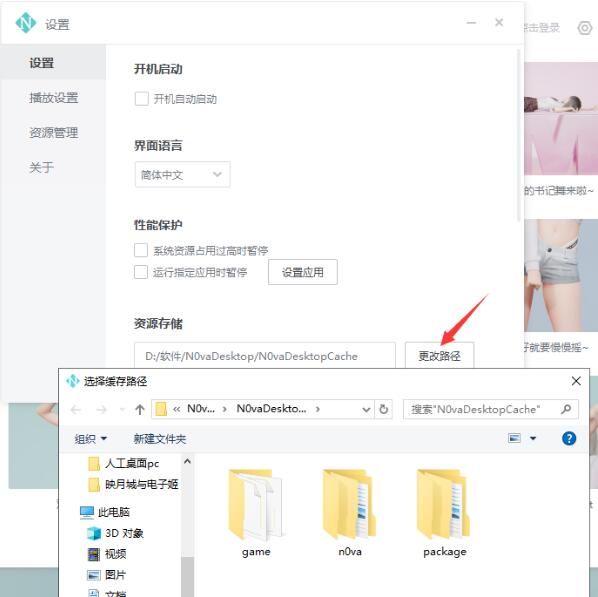
Task: Click the 更改路径 button
Action: coord(439,356)
